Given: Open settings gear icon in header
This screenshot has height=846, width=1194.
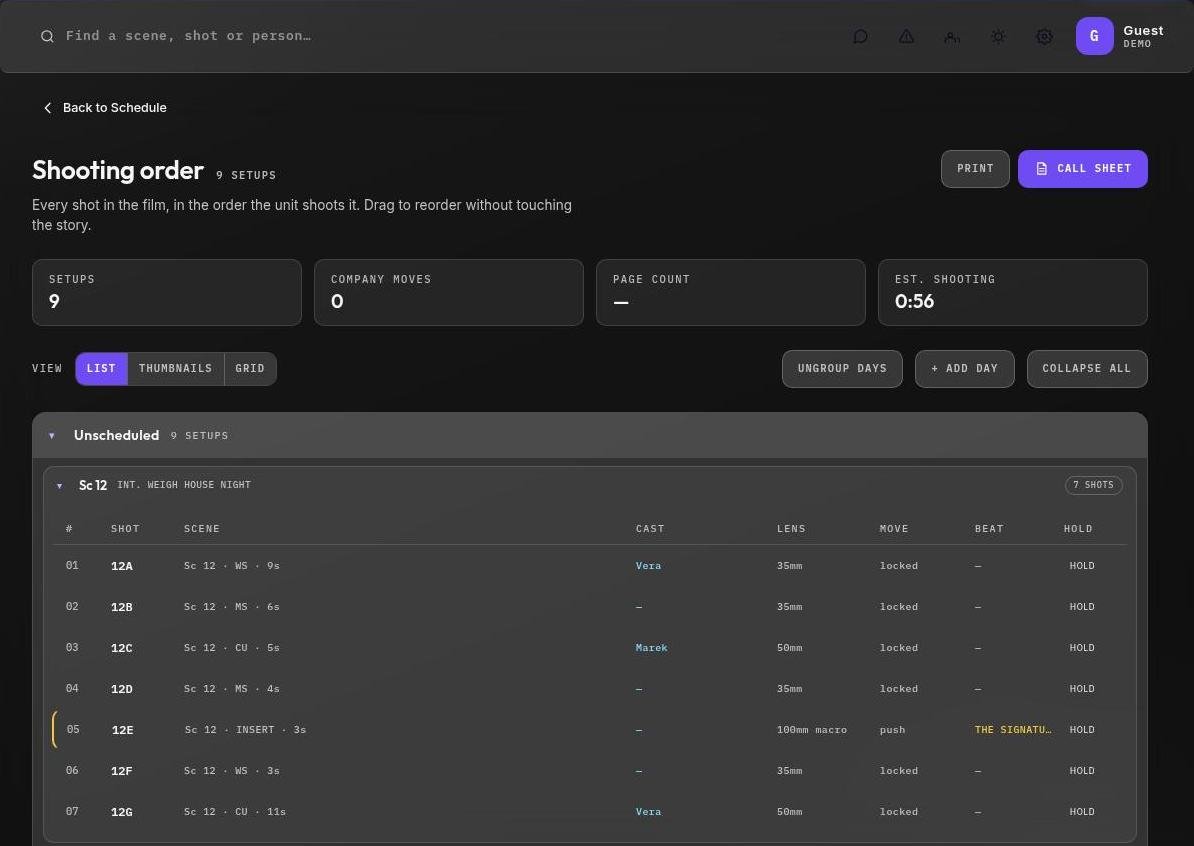Looking at the screenshot, I should (x=1045, y=37).
